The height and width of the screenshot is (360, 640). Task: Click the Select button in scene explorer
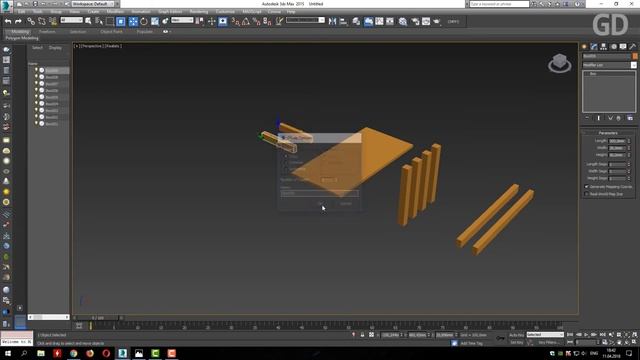(x=37, y=48)
